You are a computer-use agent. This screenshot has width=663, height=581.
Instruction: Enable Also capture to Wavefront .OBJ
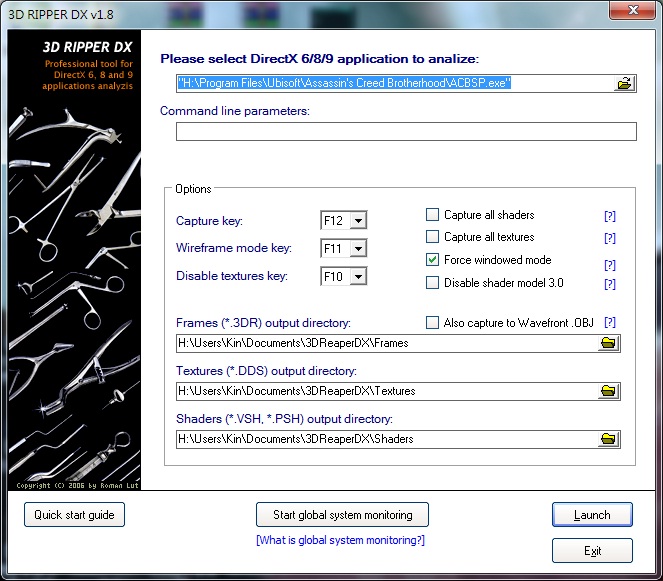coord(433,323)
